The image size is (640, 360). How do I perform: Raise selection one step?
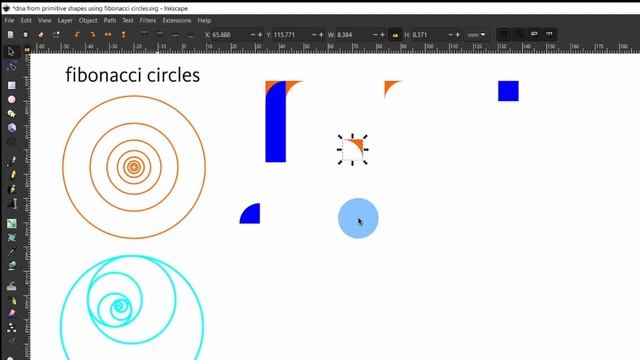[x=160, y=35]
